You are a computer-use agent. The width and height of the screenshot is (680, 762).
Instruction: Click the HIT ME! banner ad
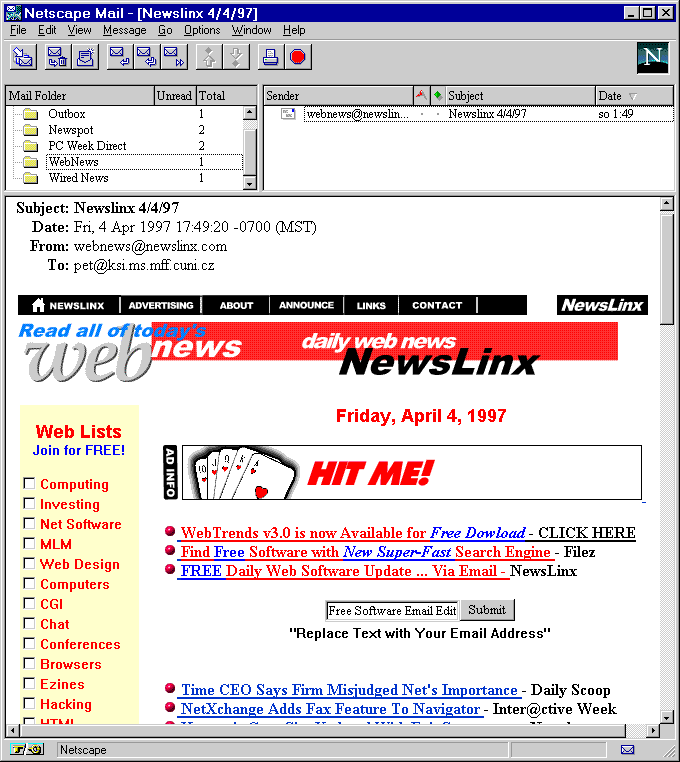(412, 472)
